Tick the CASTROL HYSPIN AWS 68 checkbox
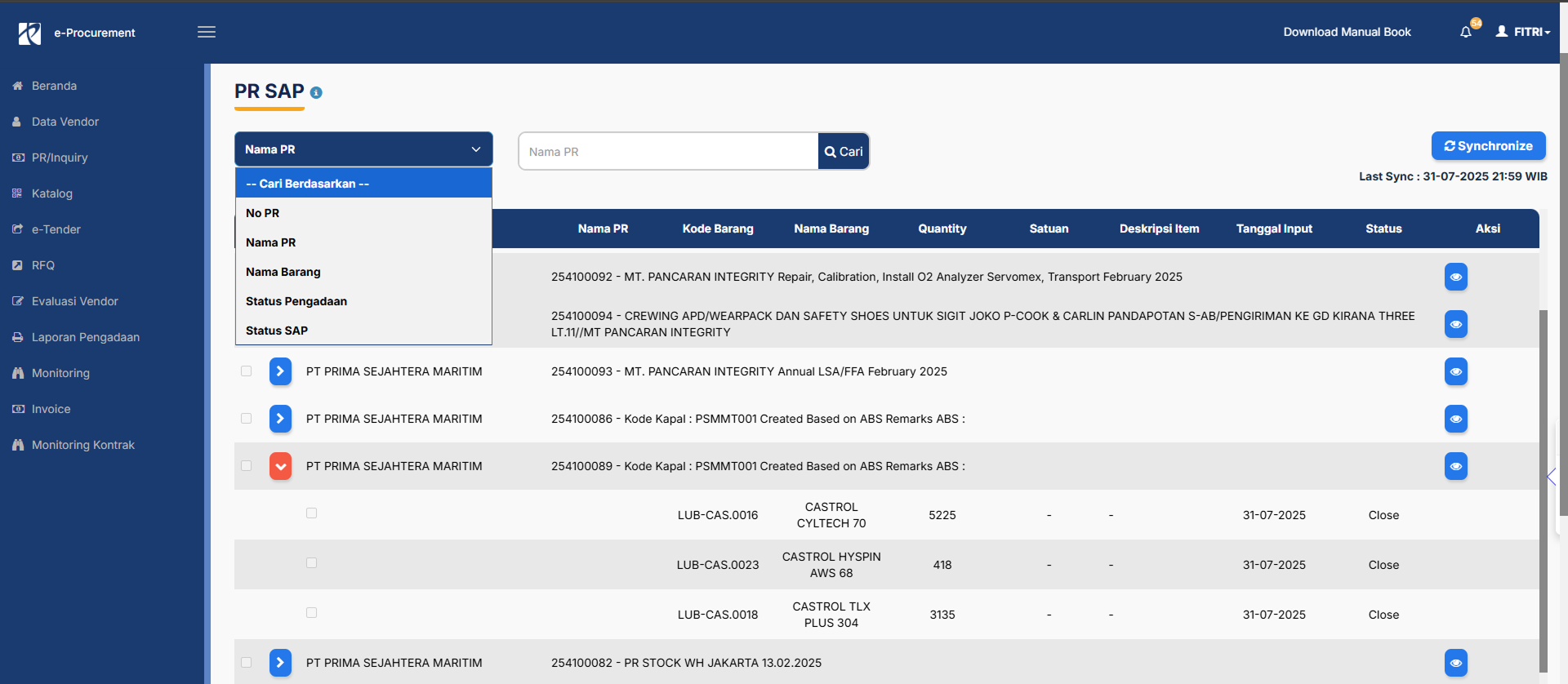 tap(311, 563)
